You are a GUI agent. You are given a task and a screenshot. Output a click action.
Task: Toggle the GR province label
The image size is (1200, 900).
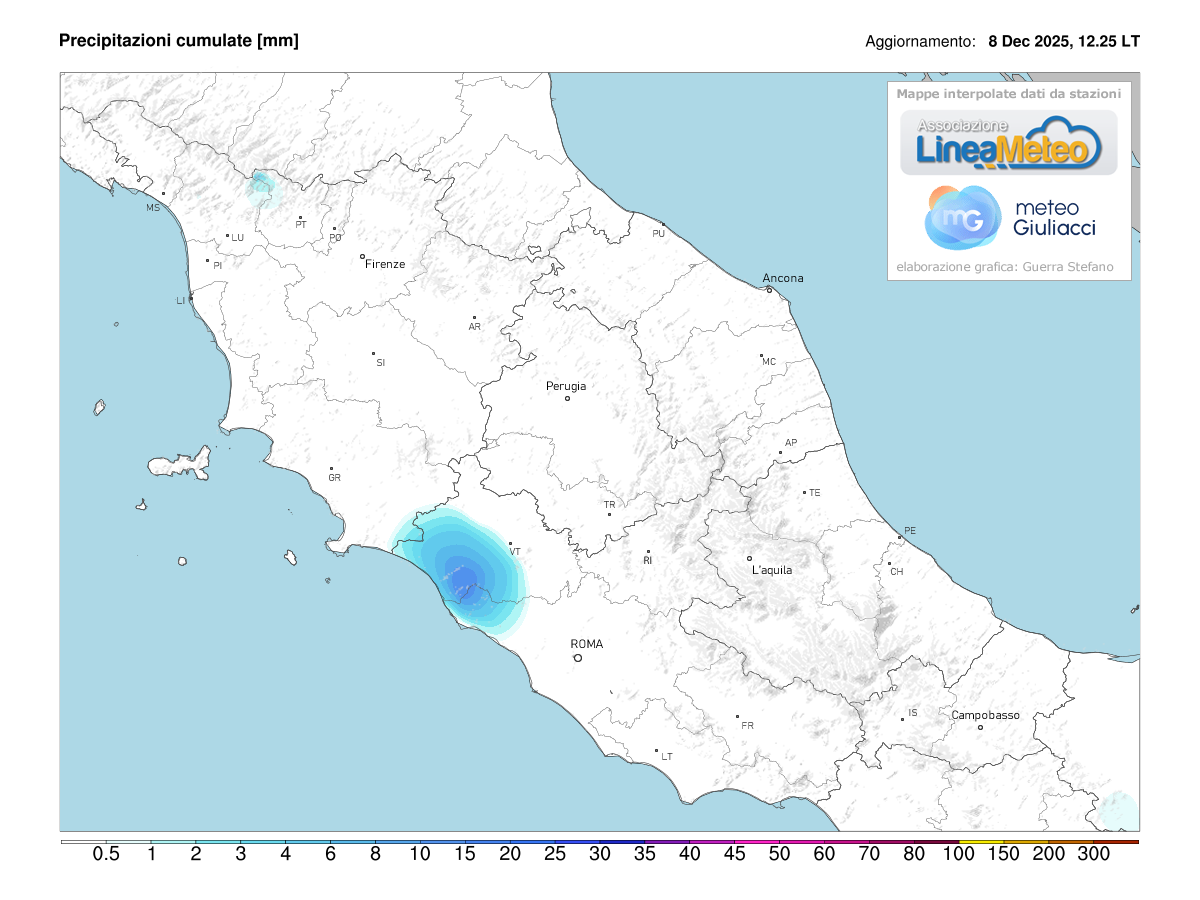335,478
